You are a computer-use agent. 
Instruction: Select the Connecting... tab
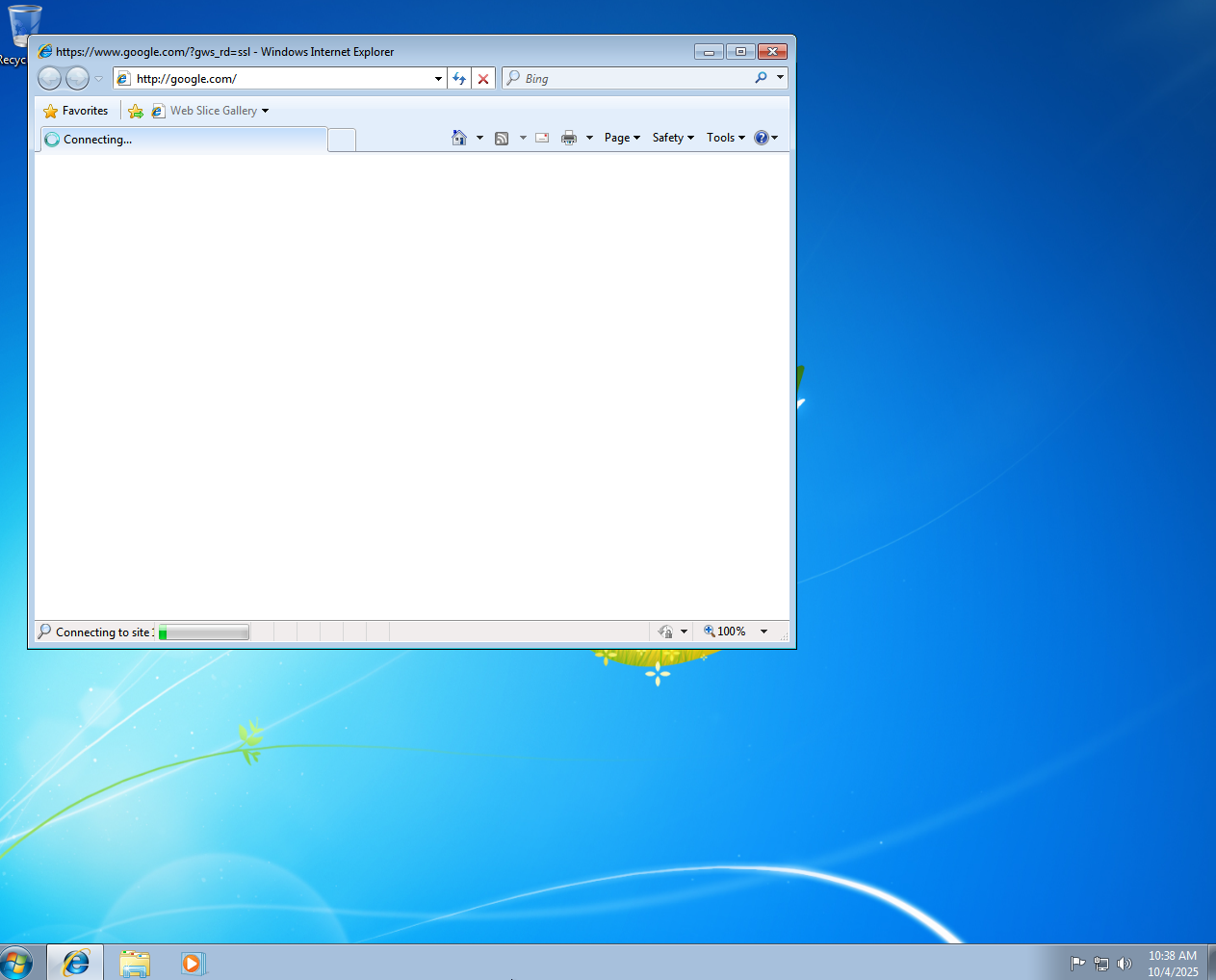click(183, 140)
